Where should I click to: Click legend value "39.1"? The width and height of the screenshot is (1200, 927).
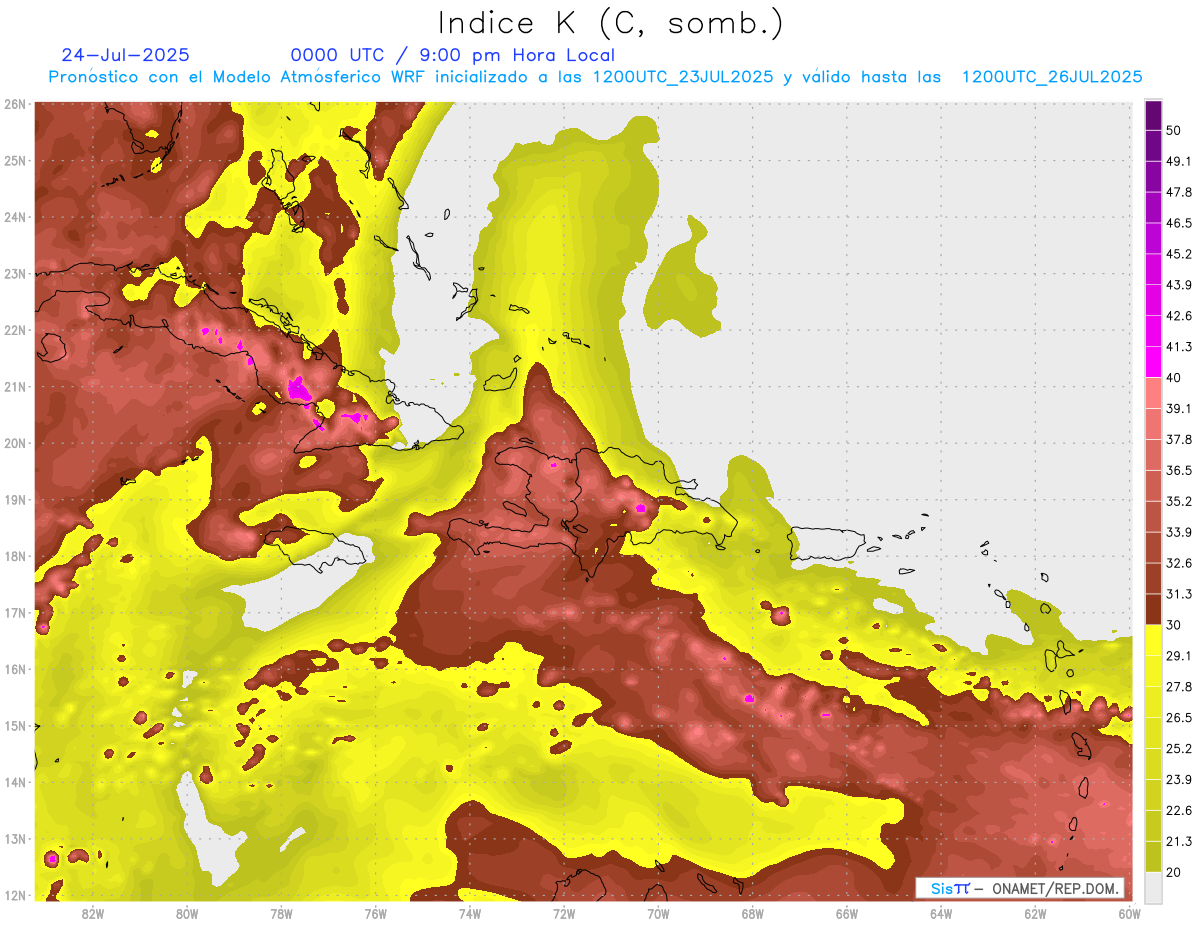[x=1179, y=408]
